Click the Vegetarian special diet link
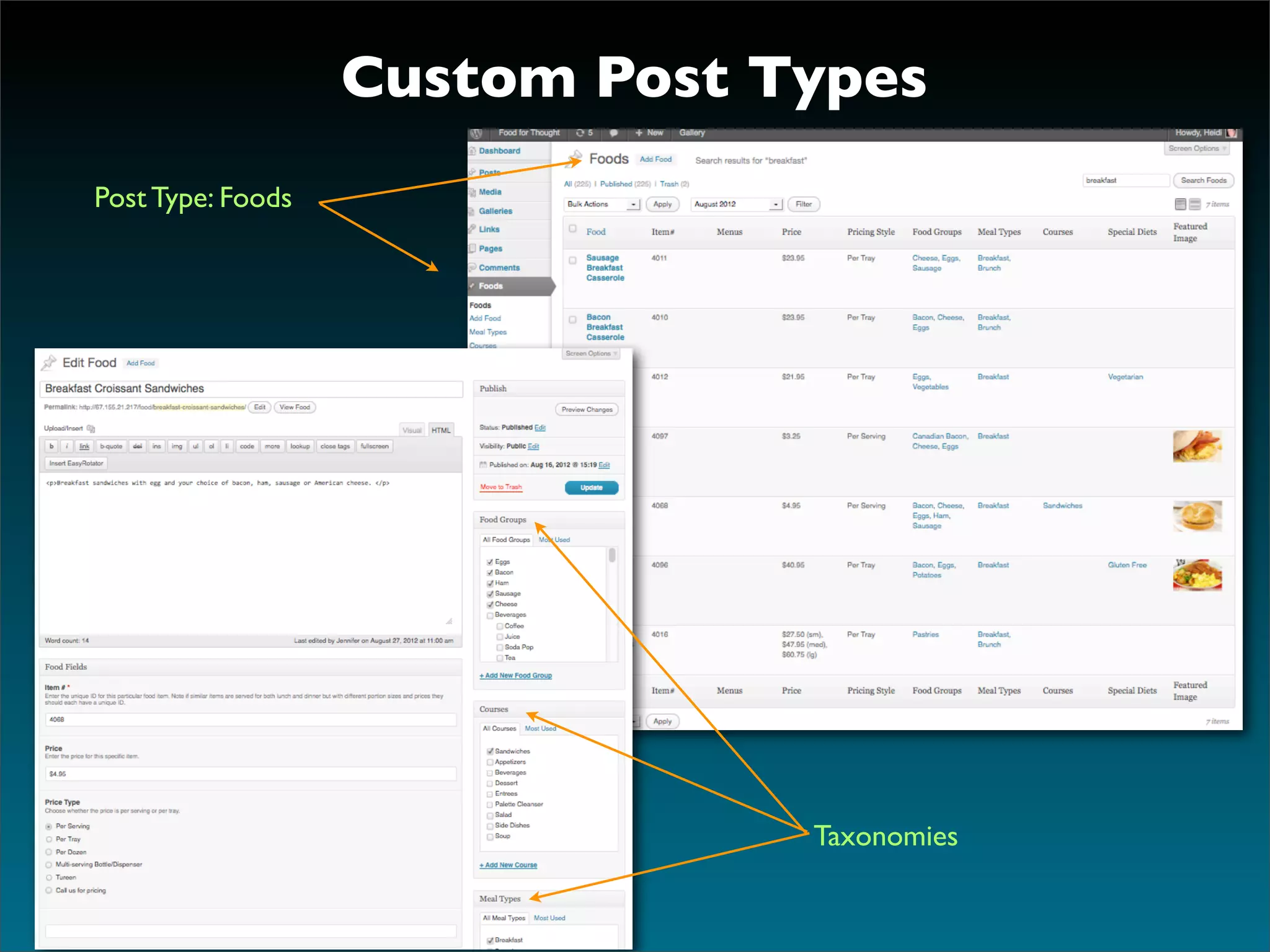This screenshot has height=952, width=1270. point(1126,377)
